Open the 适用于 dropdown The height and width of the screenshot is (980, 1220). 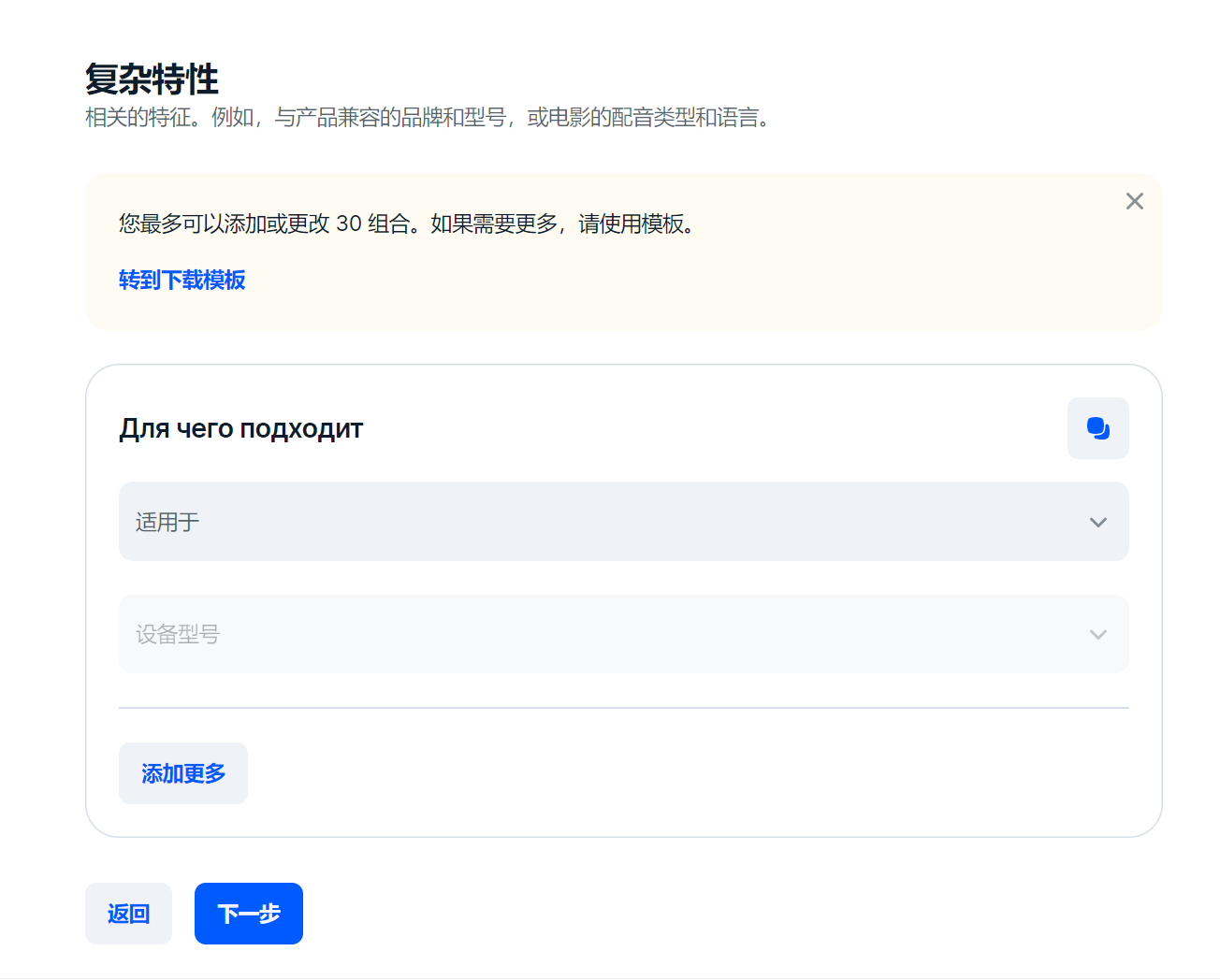click(623, 522)
